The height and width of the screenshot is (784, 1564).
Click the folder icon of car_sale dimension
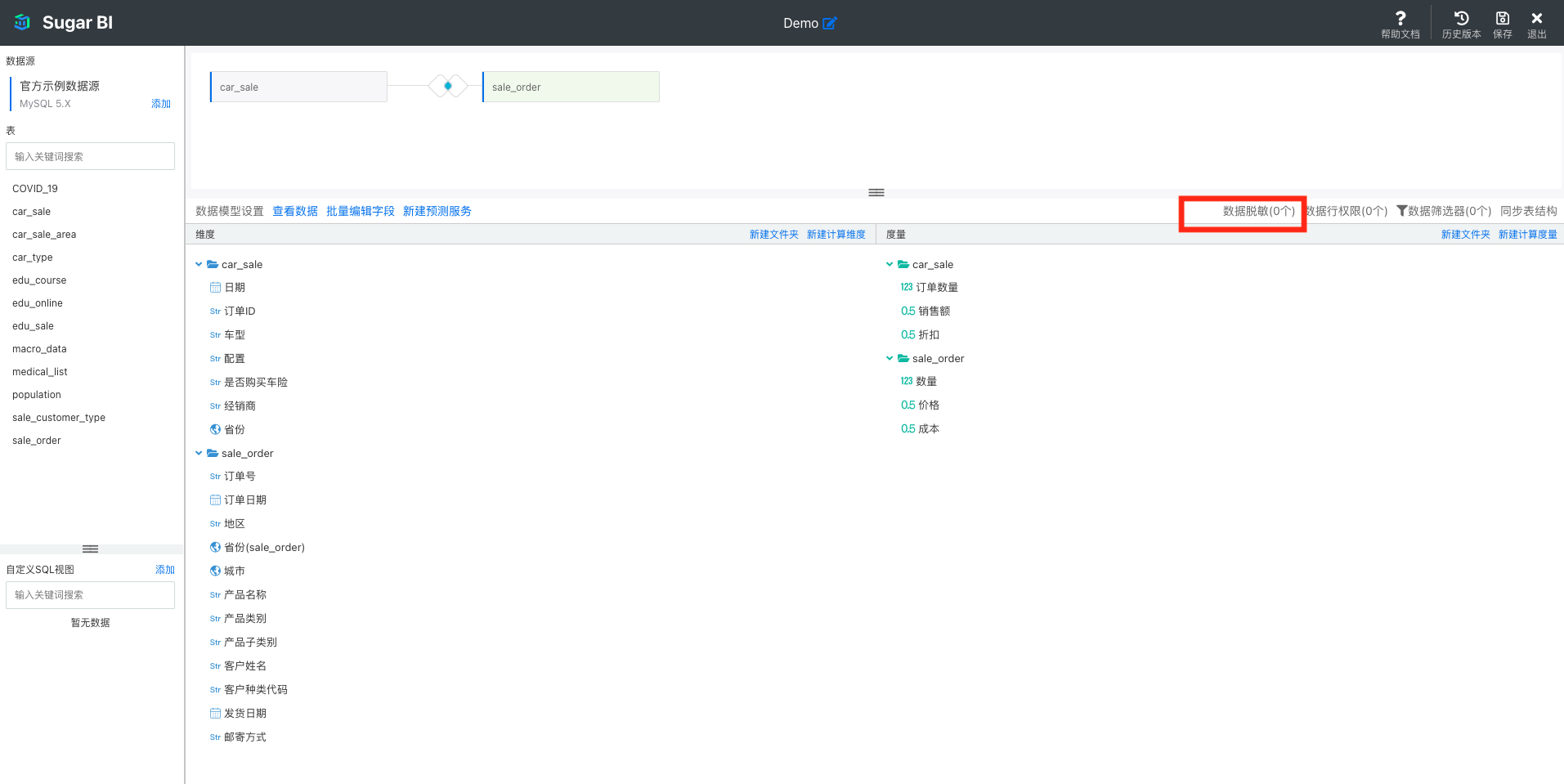[x=213, y=264]
